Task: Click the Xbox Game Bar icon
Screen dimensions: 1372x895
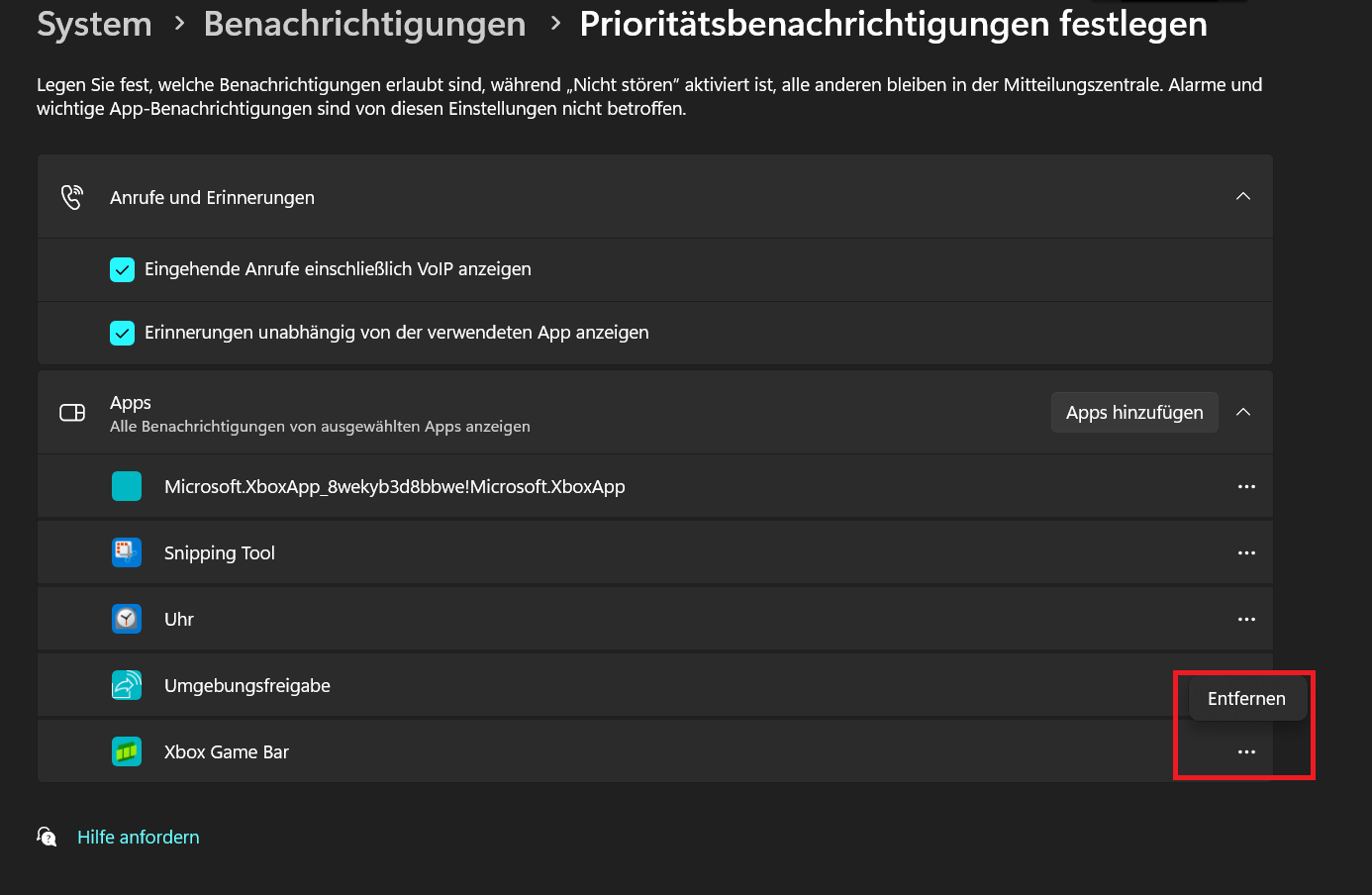Action: click(127, 751)
